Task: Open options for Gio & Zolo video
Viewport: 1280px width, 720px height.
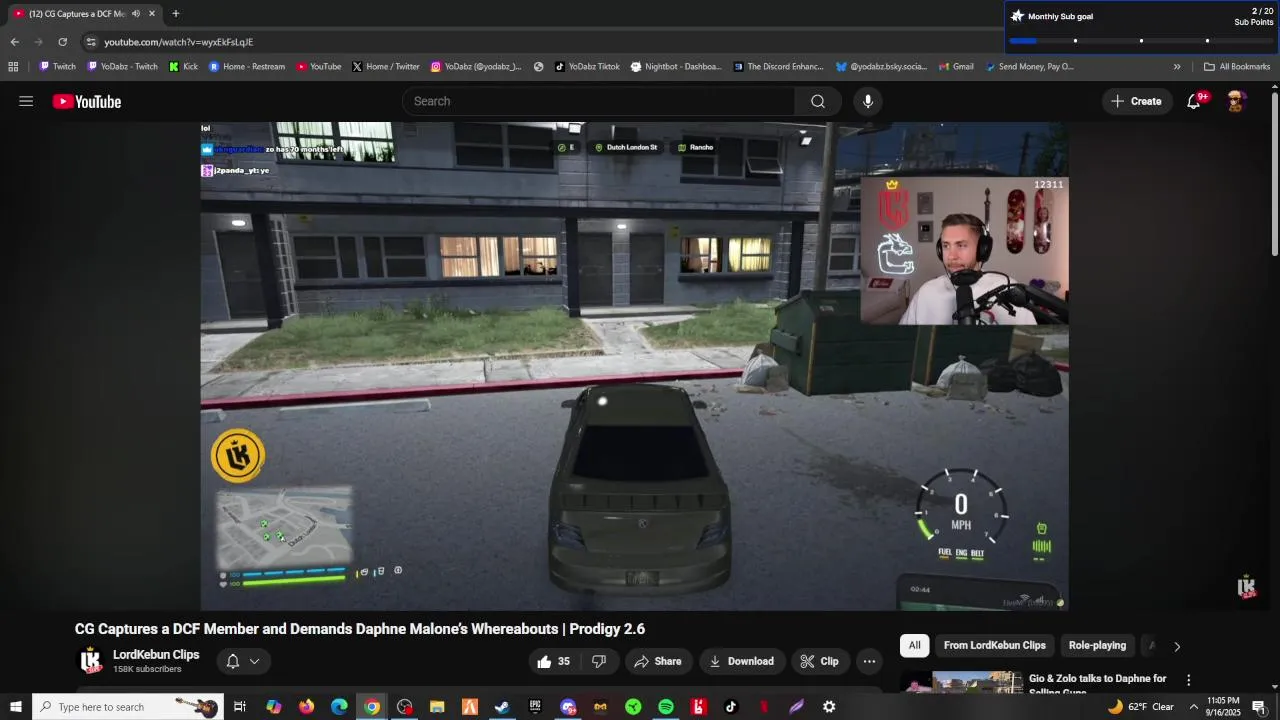Action: click(x=1189, y=680)
